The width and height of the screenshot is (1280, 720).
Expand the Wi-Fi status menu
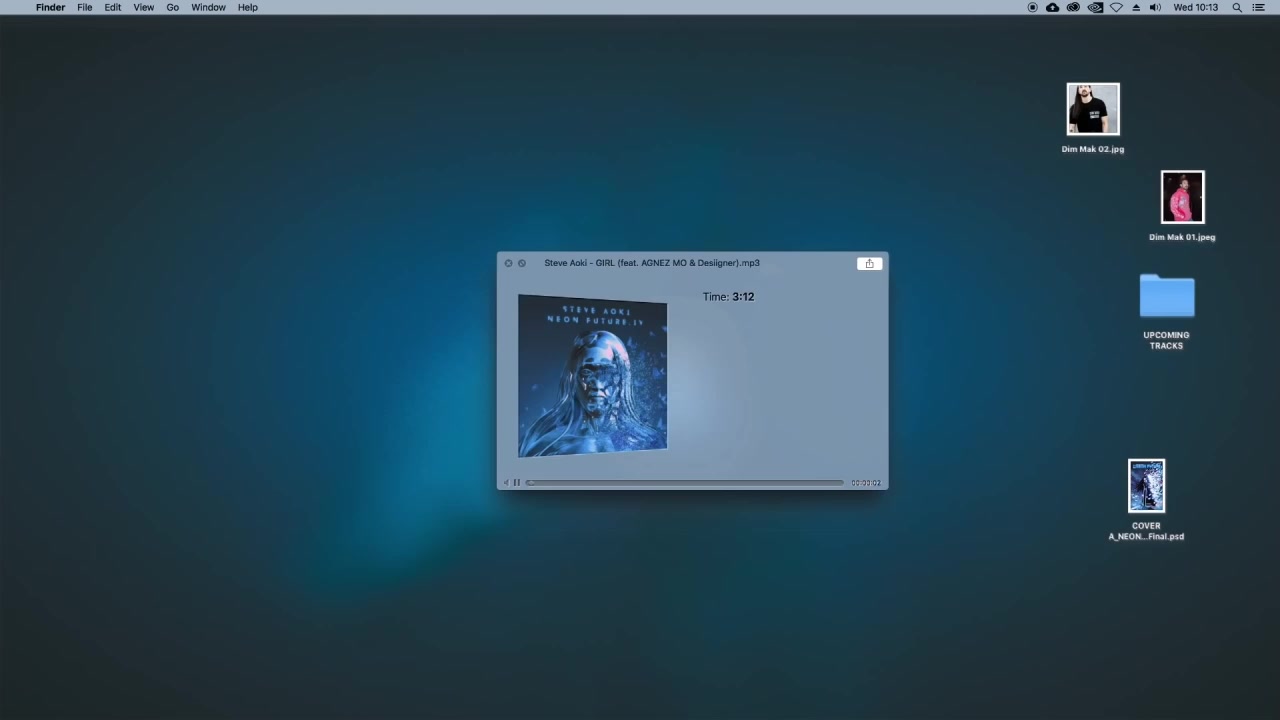(1116, 7)
